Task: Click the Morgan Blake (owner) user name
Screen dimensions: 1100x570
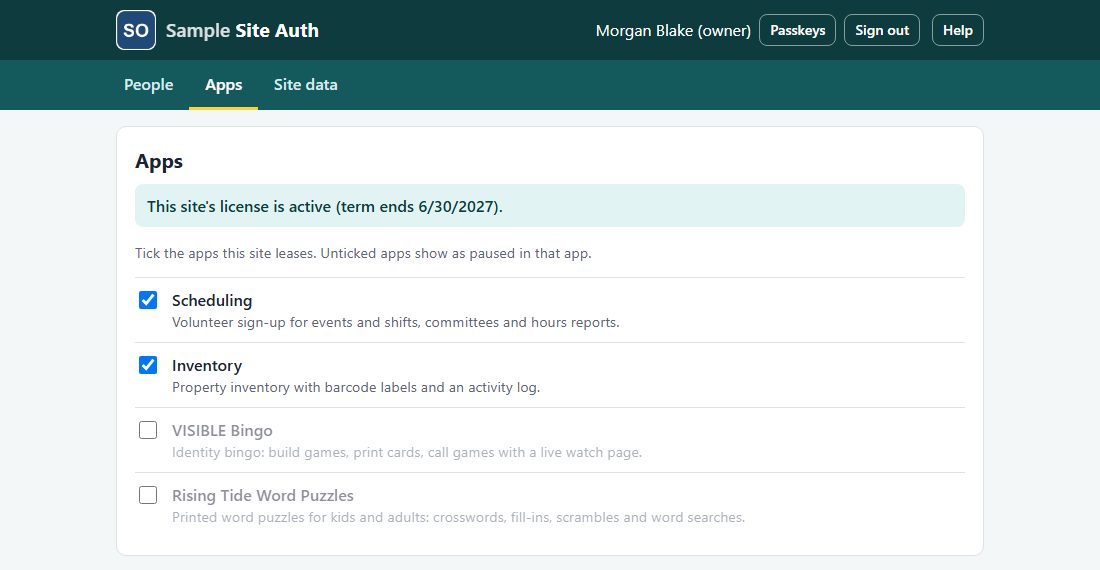Action: coord(673,31)
